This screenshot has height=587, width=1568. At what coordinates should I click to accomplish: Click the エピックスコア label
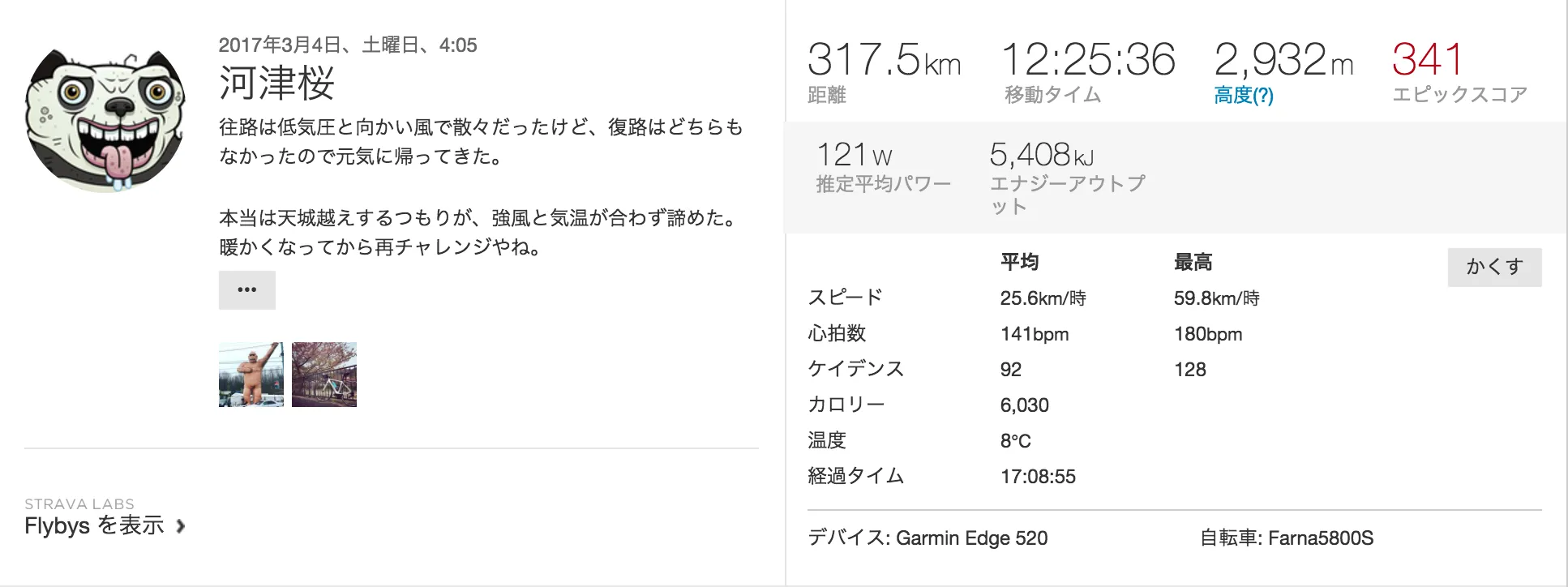pos(1459,96)
